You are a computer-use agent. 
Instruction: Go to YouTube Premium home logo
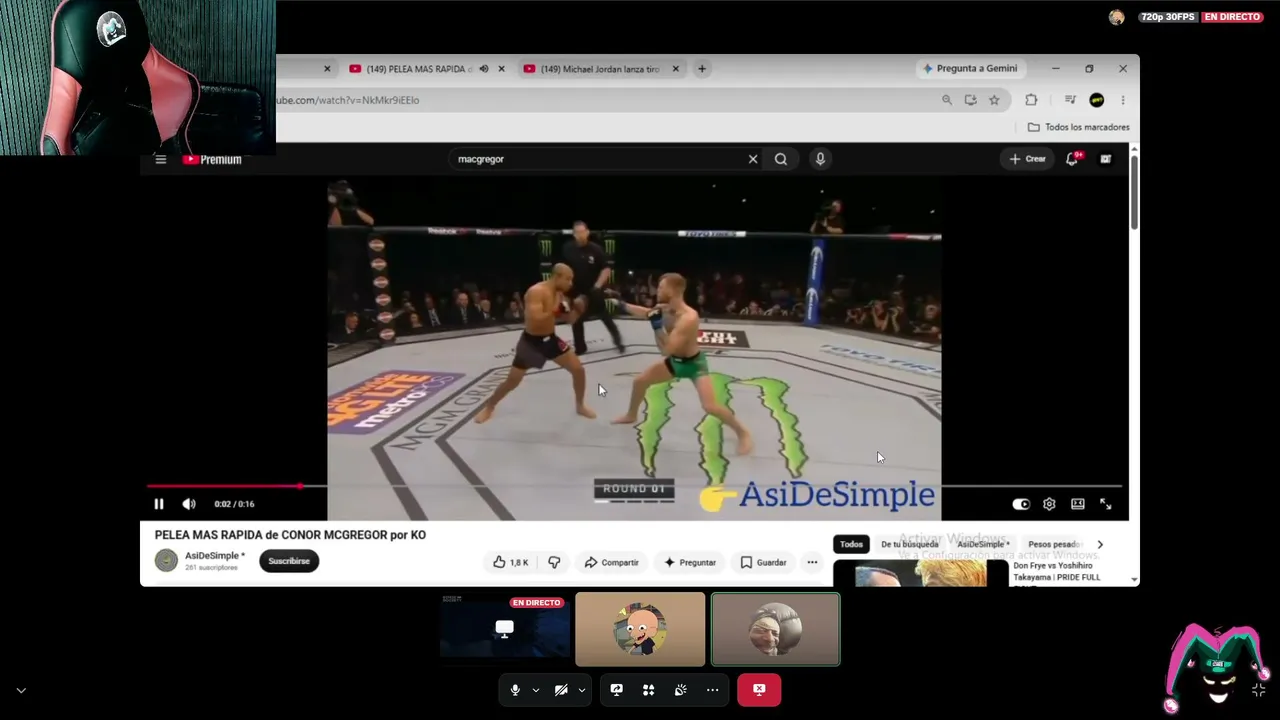click(212, 159)
